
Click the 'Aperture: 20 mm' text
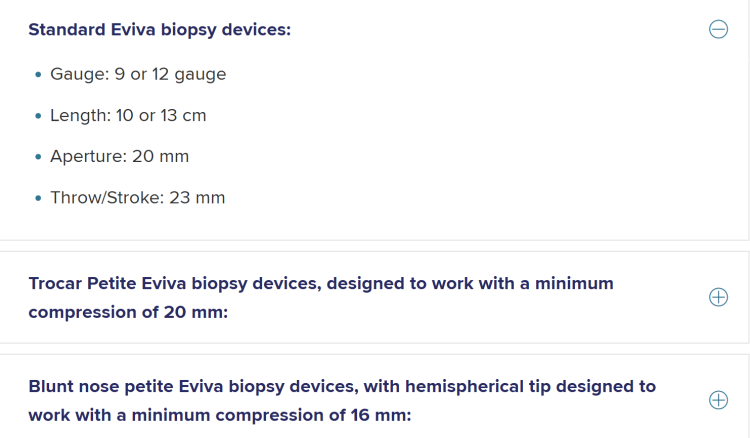[120, 156]
